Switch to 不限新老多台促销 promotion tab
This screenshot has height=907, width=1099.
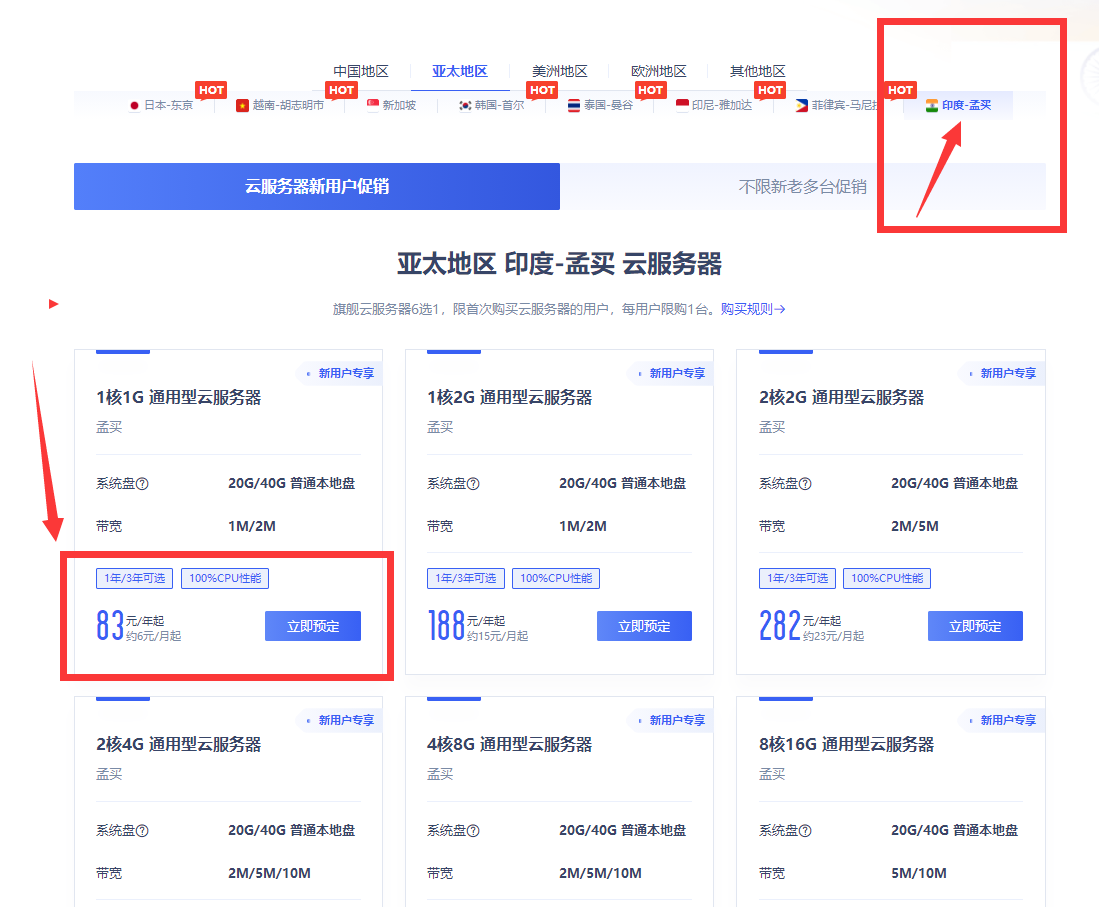(802, 187)
